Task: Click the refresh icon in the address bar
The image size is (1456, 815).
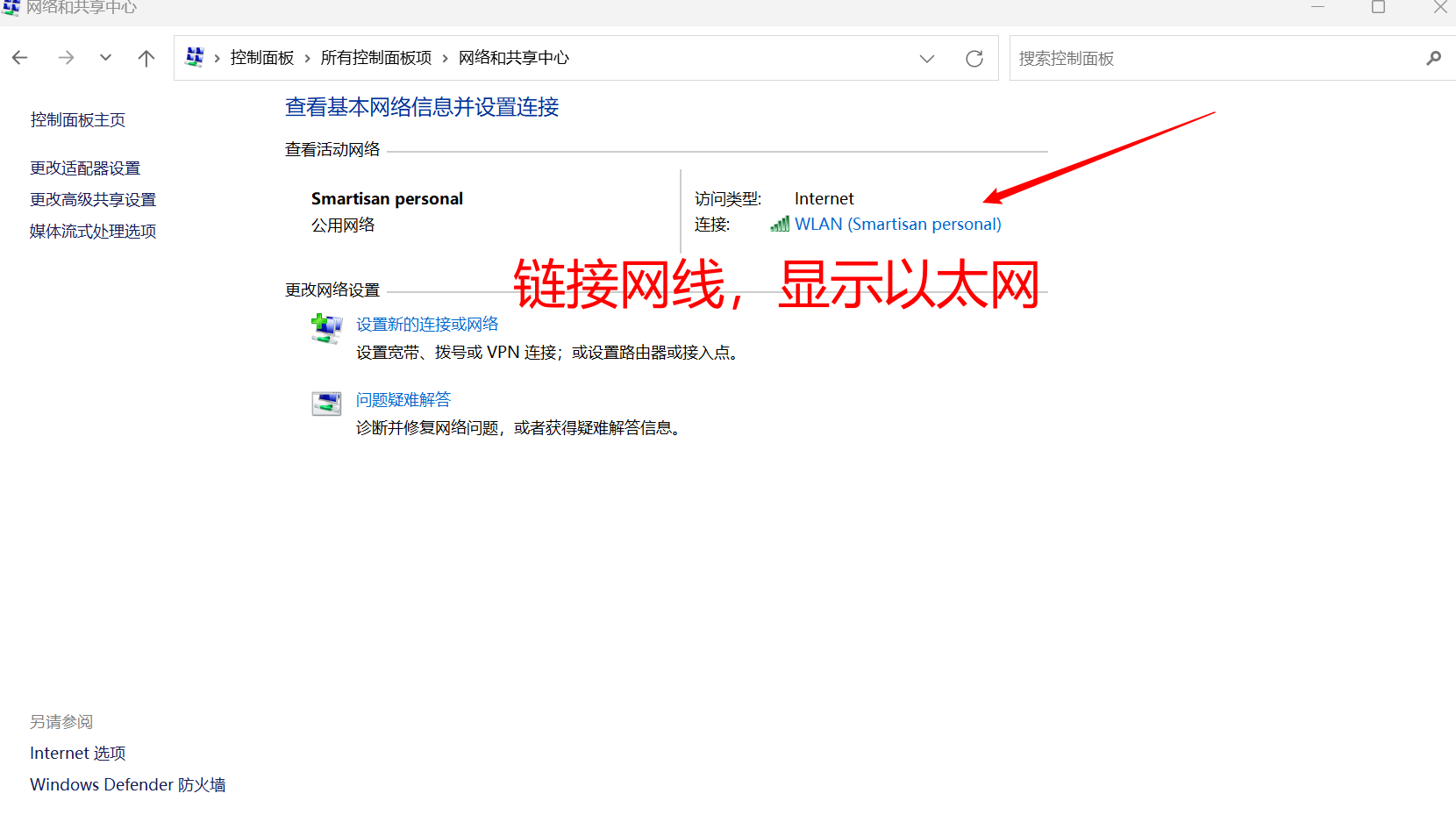Action: click(974, 58)
